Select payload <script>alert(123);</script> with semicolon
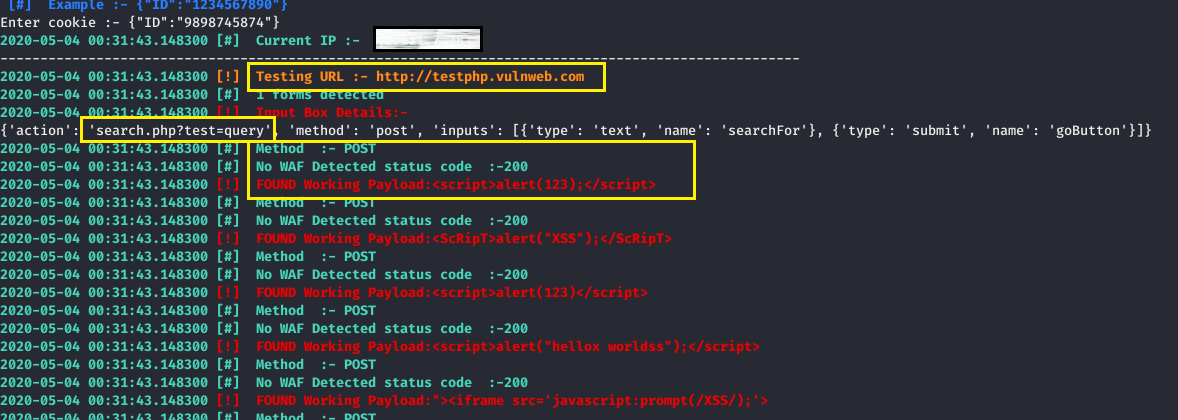The height and width of the screenshot is (420, 1178). click(543, 185)
